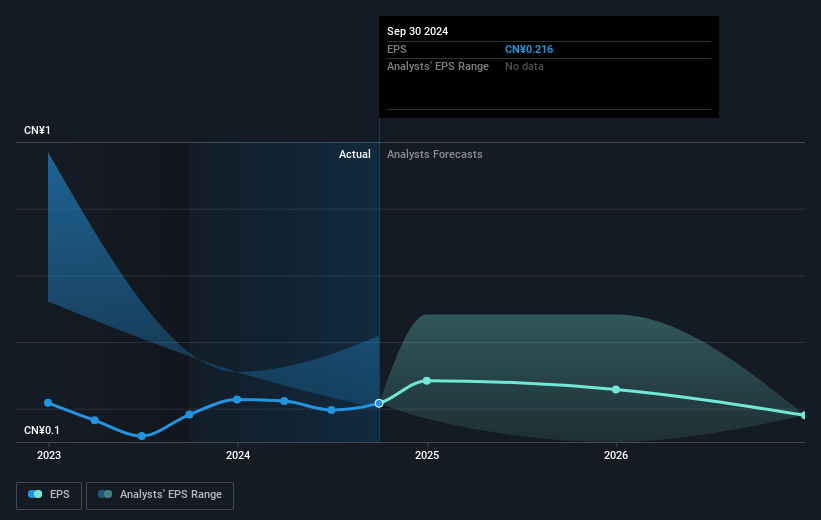Select the lowest EPS point in mid-2023

point(141,436)
